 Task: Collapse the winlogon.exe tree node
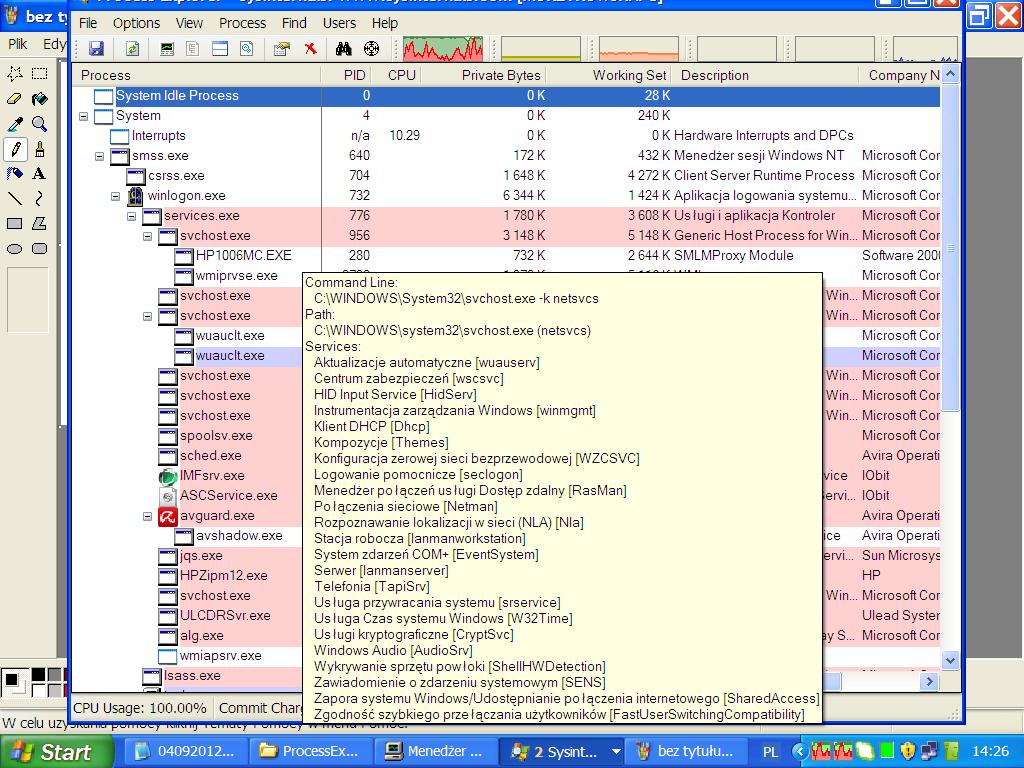coord(116,196)
